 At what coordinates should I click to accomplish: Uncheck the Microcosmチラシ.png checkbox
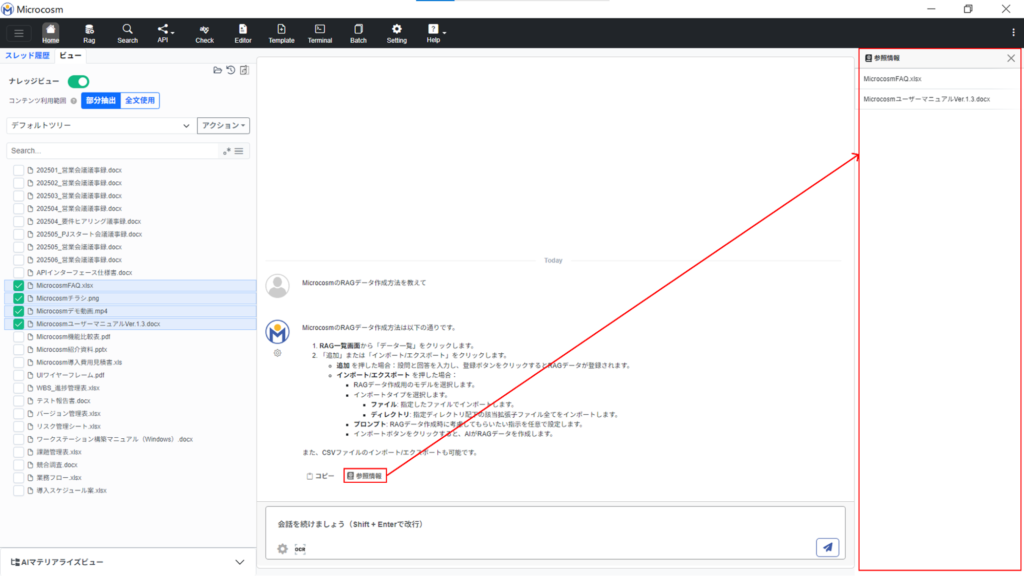coord(18,298)
